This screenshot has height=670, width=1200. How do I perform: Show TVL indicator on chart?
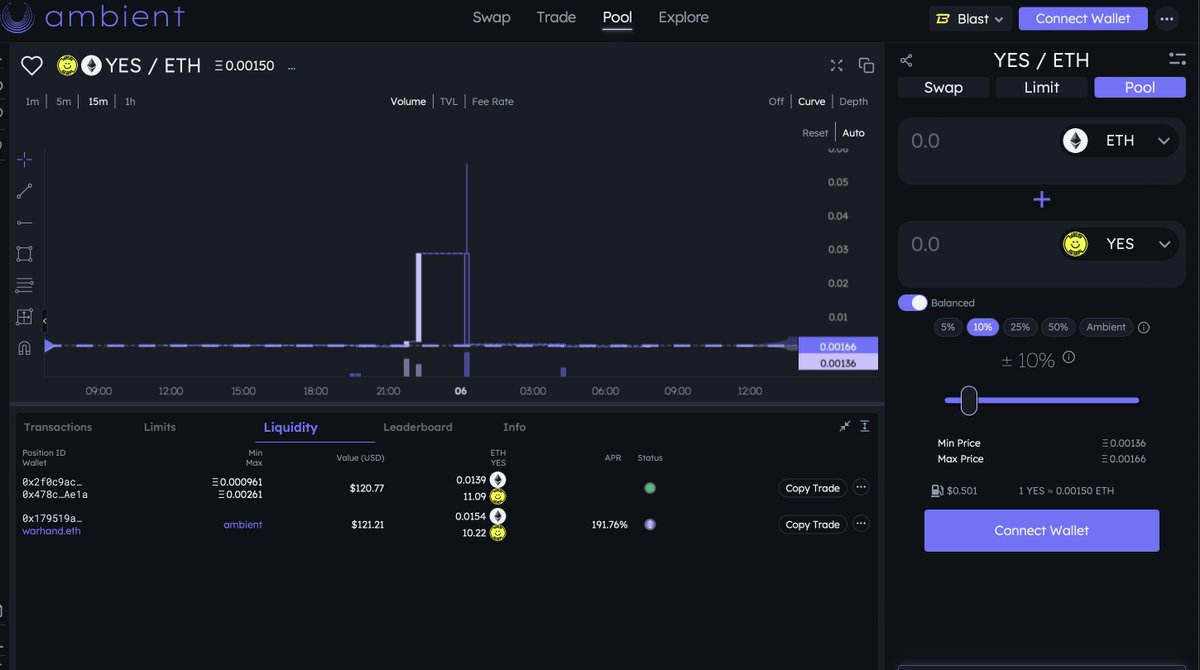[x=449, y=102]
